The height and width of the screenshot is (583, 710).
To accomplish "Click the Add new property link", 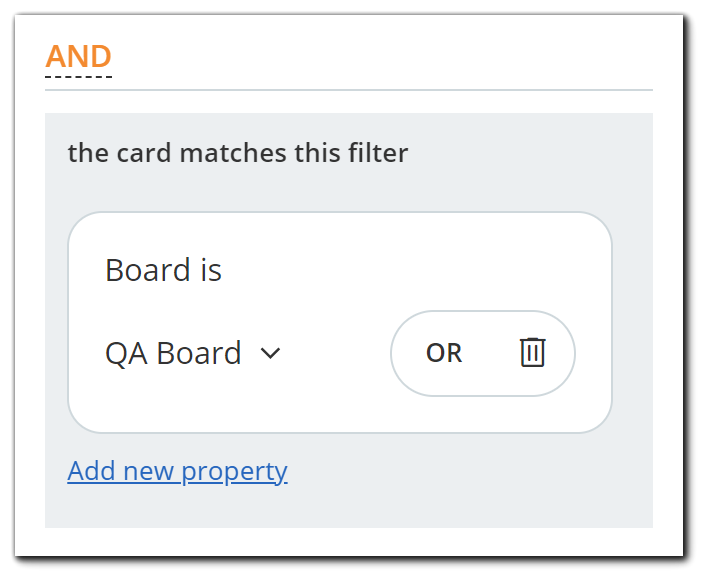I will pyautogui.click(x=177, y=471).
